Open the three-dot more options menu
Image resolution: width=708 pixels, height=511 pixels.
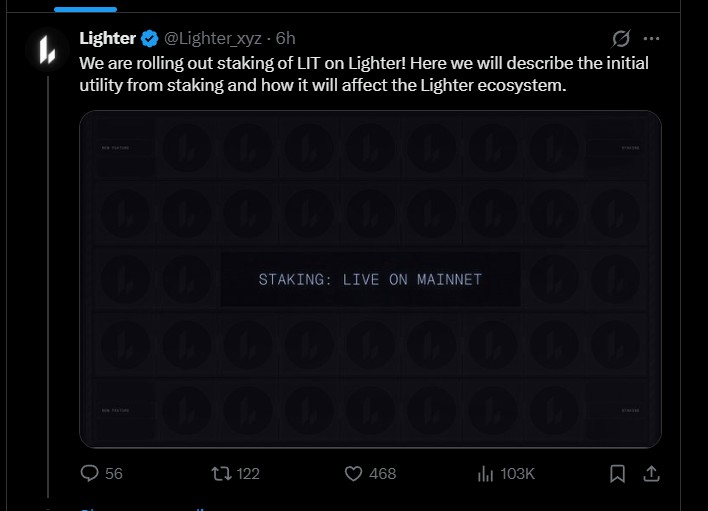pos(652,39)
